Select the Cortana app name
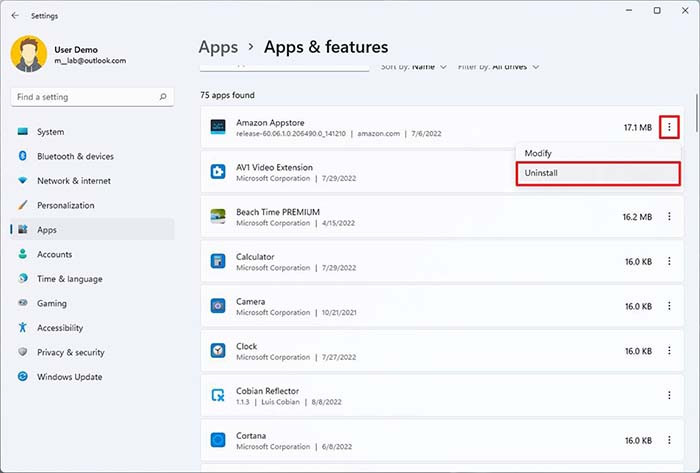This screenshot has height=473, width=700. [251, 435]
